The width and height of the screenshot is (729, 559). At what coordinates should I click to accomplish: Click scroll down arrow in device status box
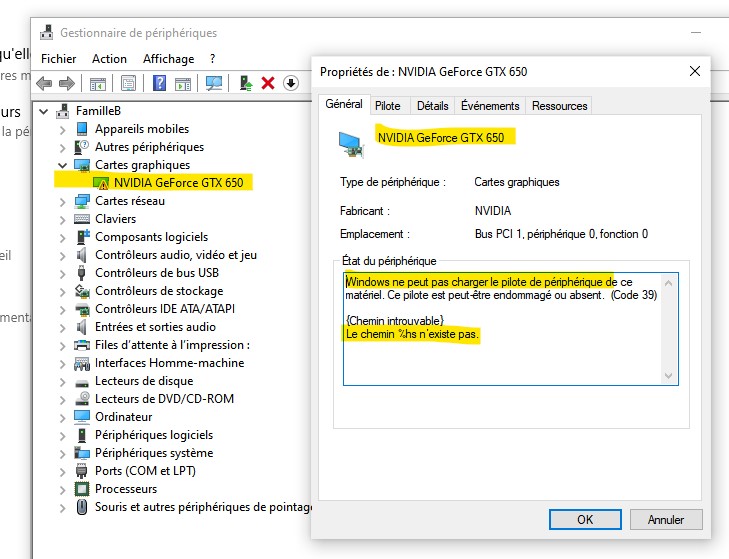(x=669, y=376)
